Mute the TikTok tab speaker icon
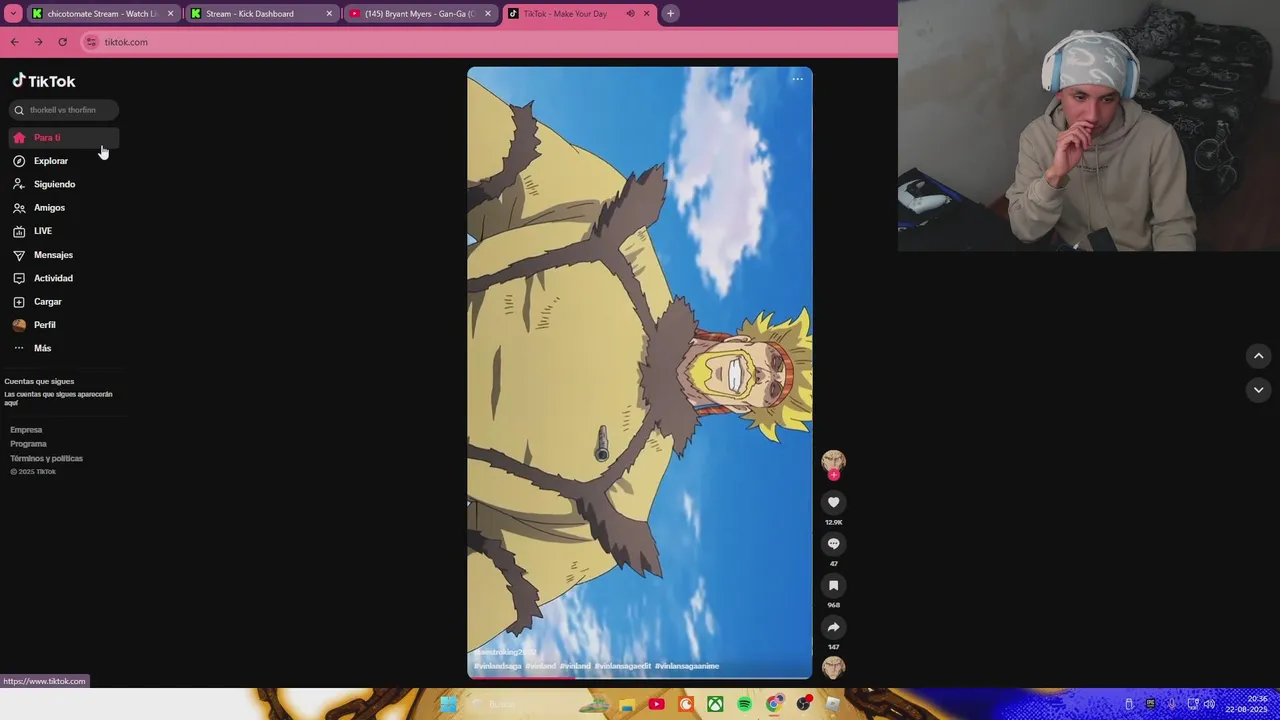Screen dimensions: 1280x720 point(630,14)
